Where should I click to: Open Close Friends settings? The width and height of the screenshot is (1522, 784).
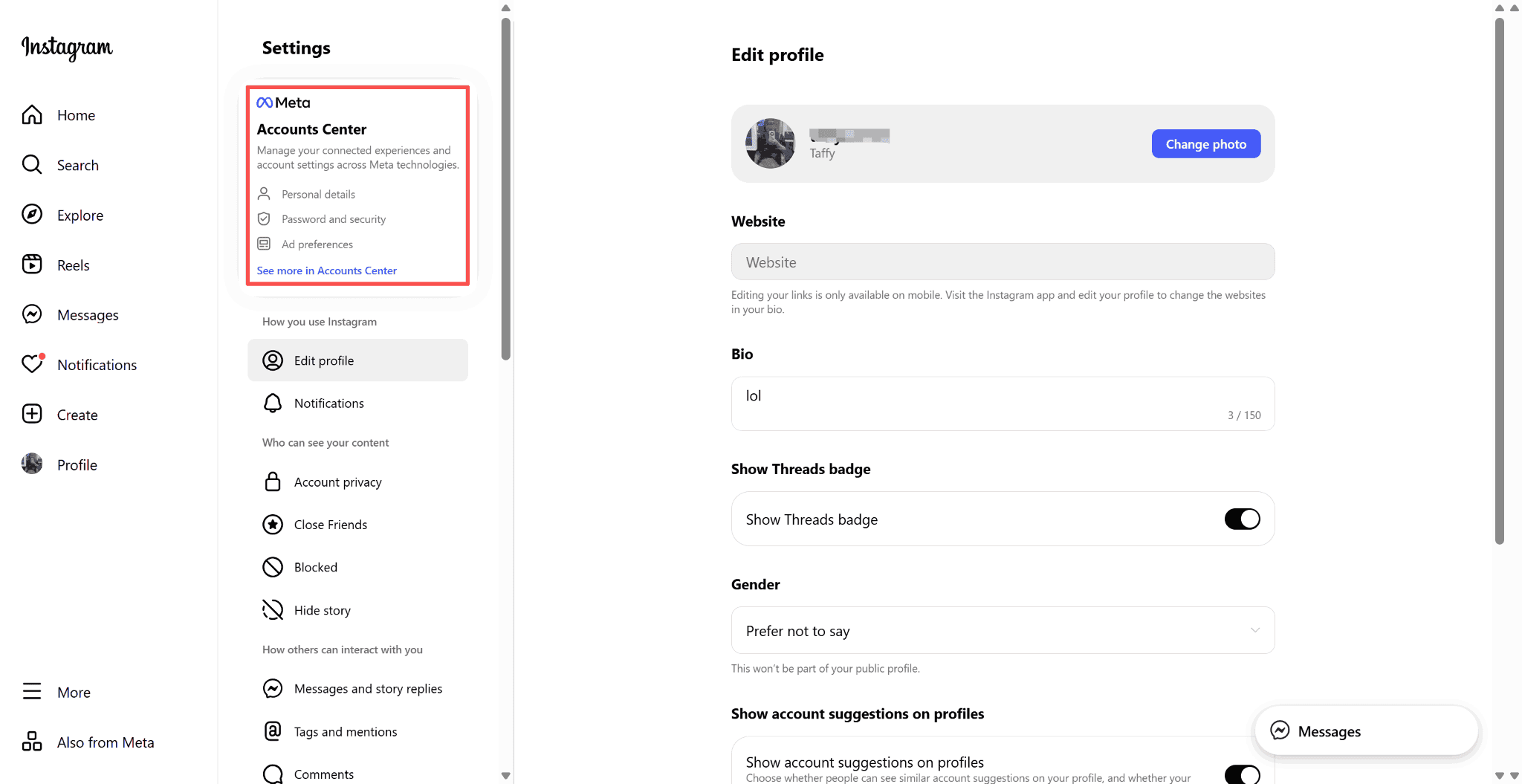coord(331,525)
